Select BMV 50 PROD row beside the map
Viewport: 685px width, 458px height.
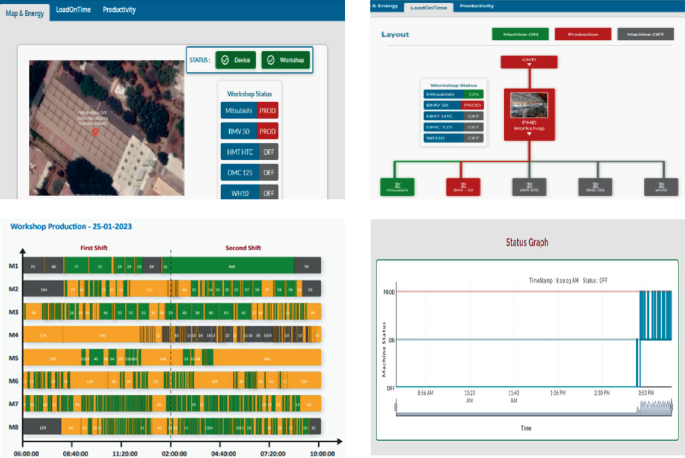(249, 131)
